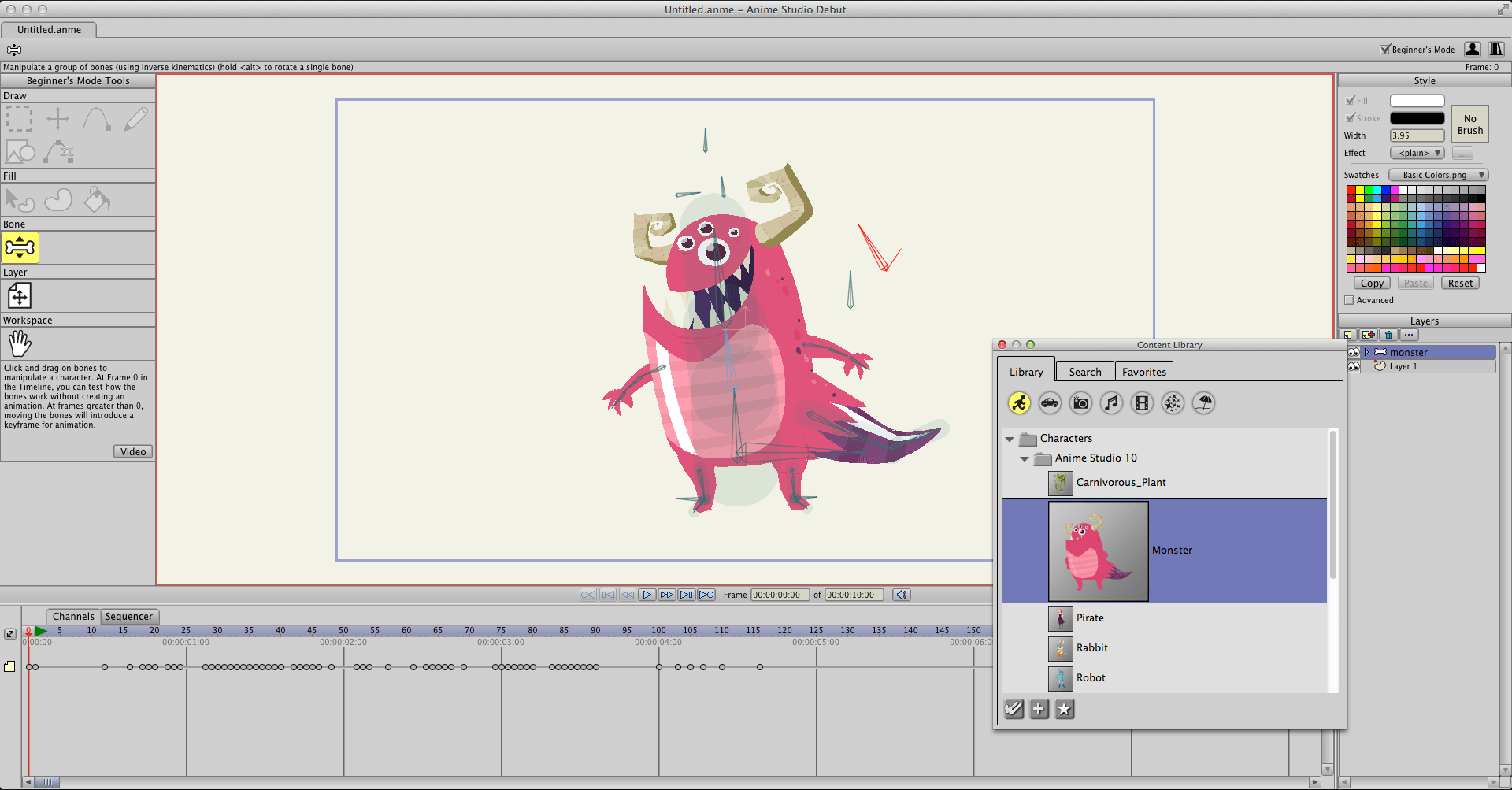1512x790 pixels.
Task: Select the Transform Layer tool
Action: pos(20,296)
